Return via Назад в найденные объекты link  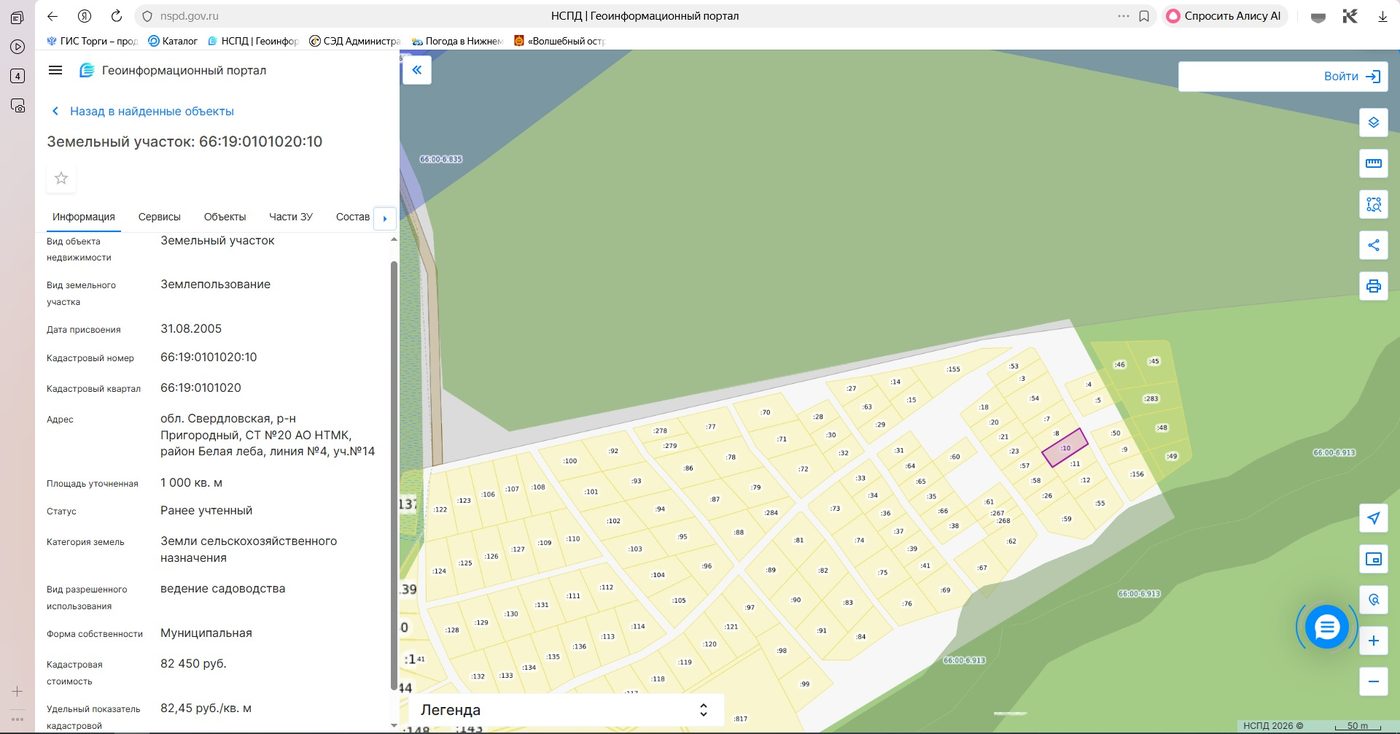click(142, 111)
